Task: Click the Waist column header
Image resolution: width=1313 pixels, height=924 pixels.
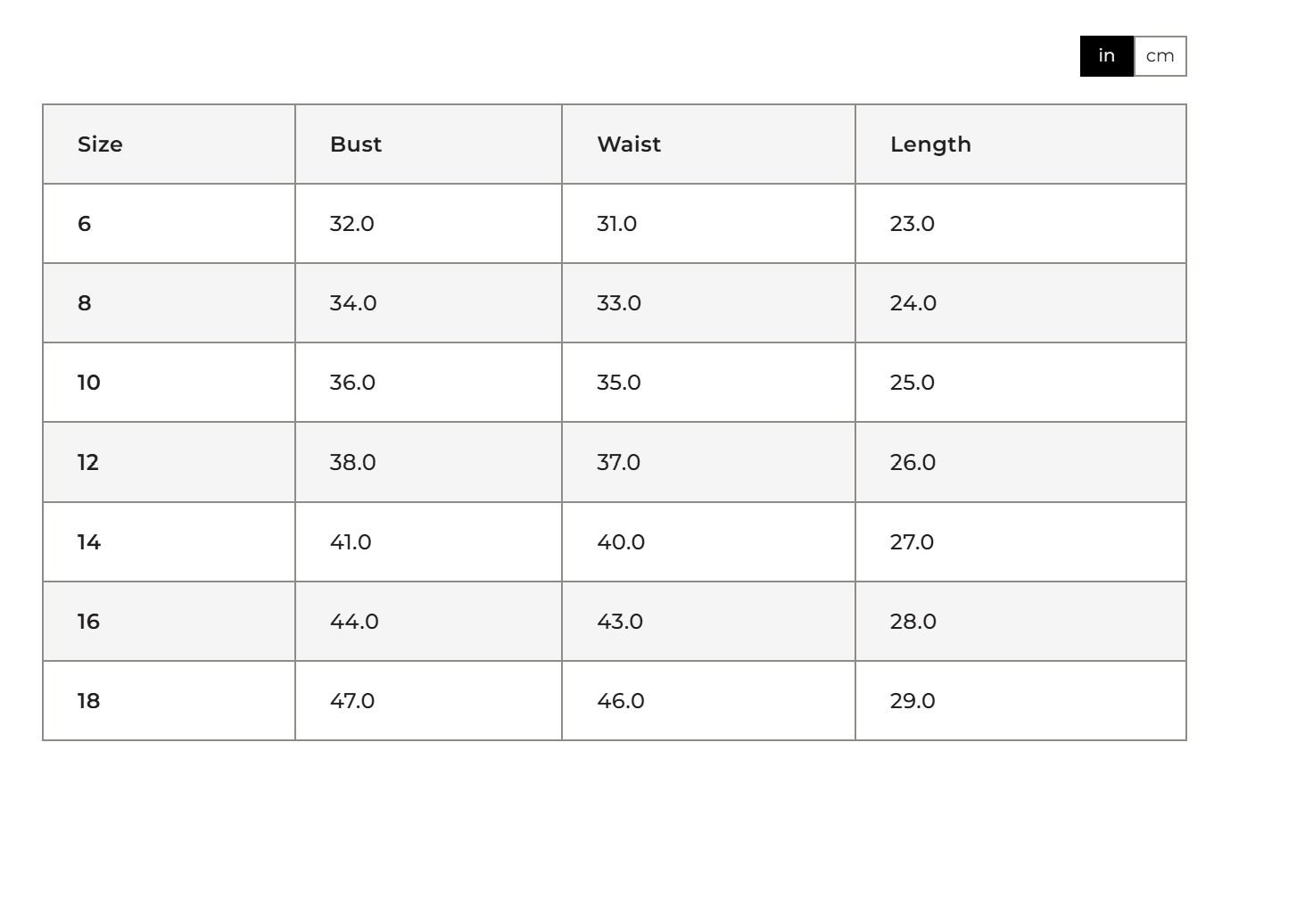Action: click(x=708, y=144)
